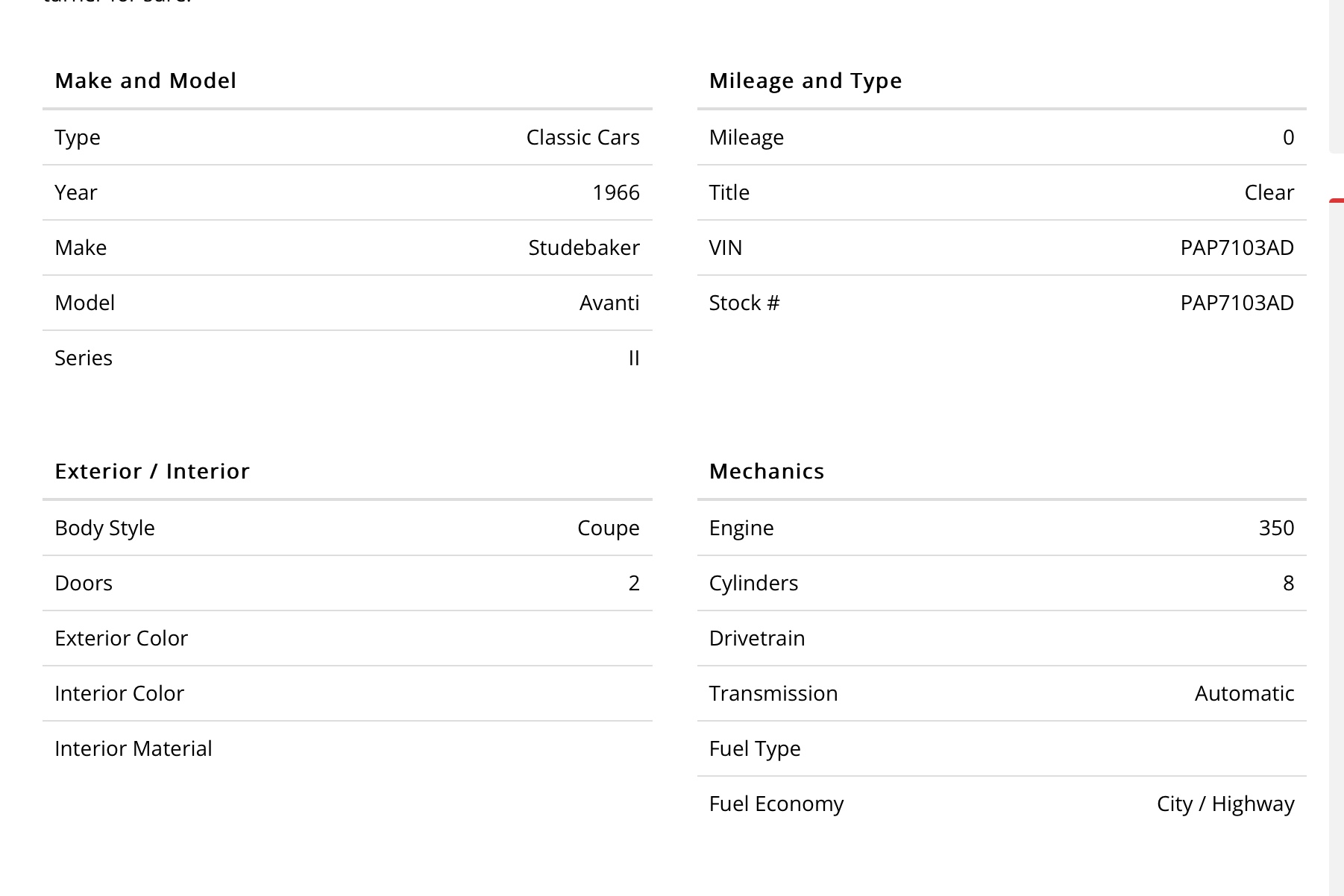Click the Series value II
This screenshot has height=896, width=1344.
634,358
